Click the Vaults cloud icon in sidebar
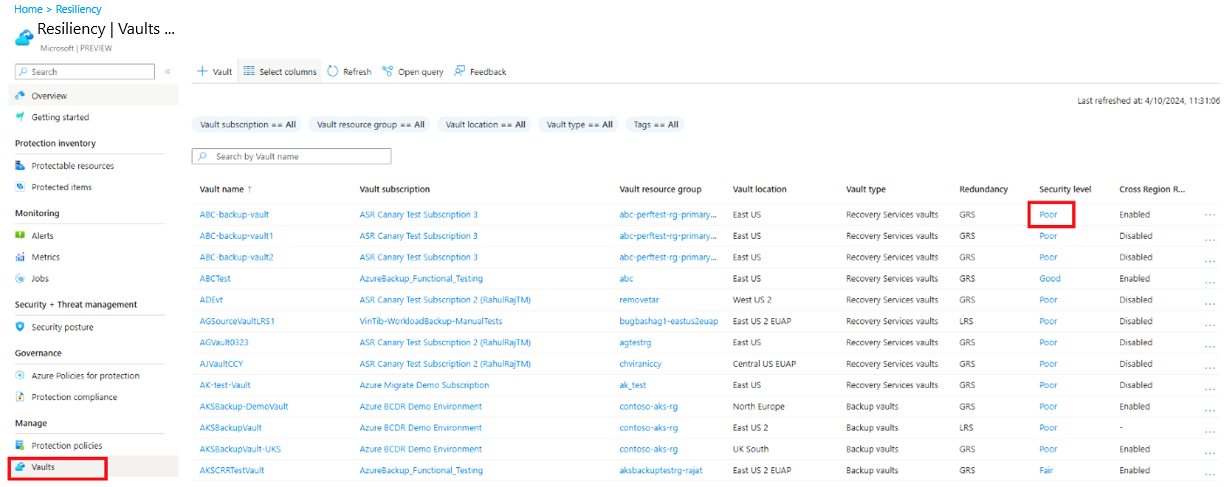The height and width of the screenshot is (487, 1224). click(x=20, y=467)
